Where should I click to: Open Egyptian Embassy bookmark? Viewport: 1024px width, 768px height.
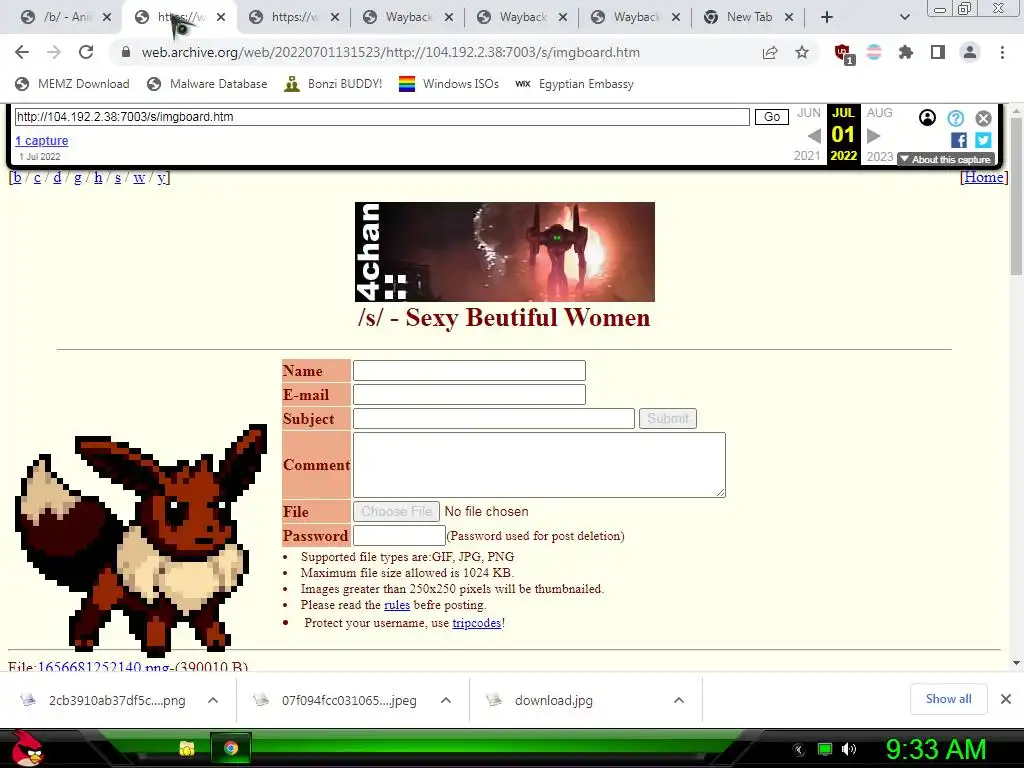point(575,84)
